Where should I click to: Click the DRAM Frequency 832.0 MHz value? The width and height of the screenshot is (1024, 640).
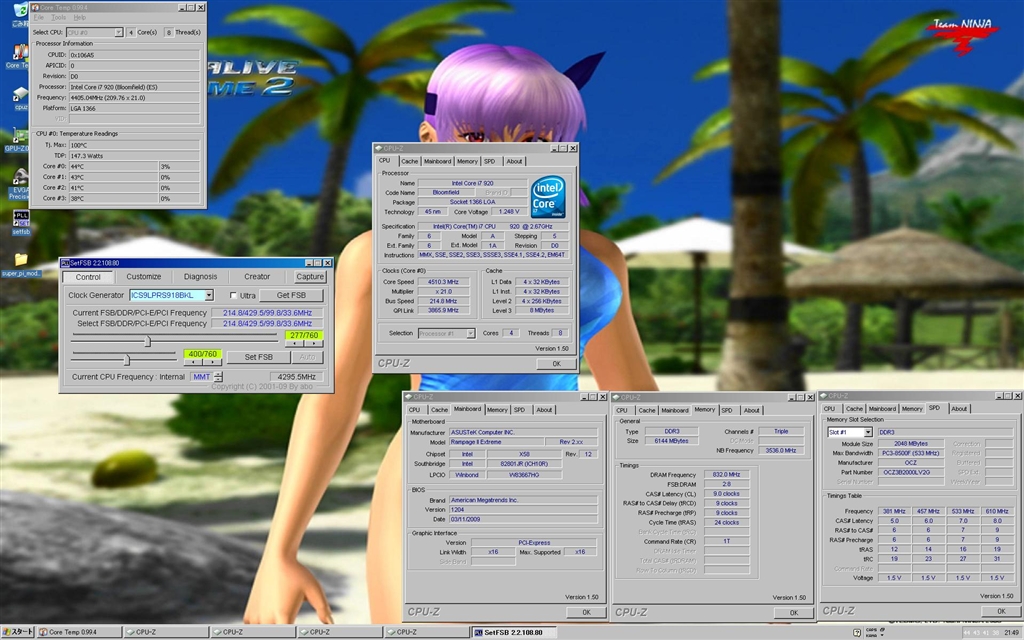[x=726, y=475]
